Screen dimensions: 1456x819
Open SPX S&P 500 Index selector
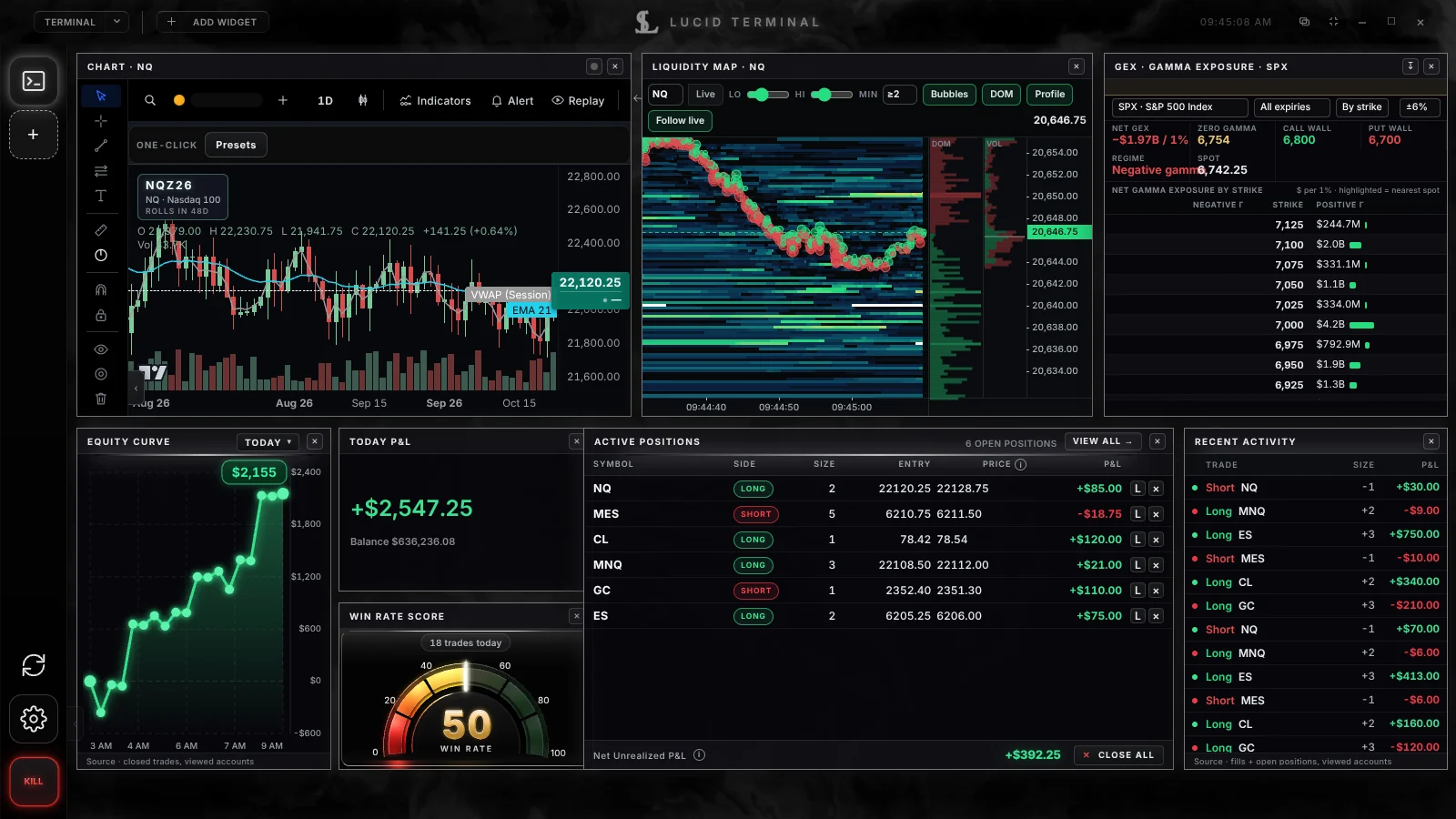click(1180, 107)
